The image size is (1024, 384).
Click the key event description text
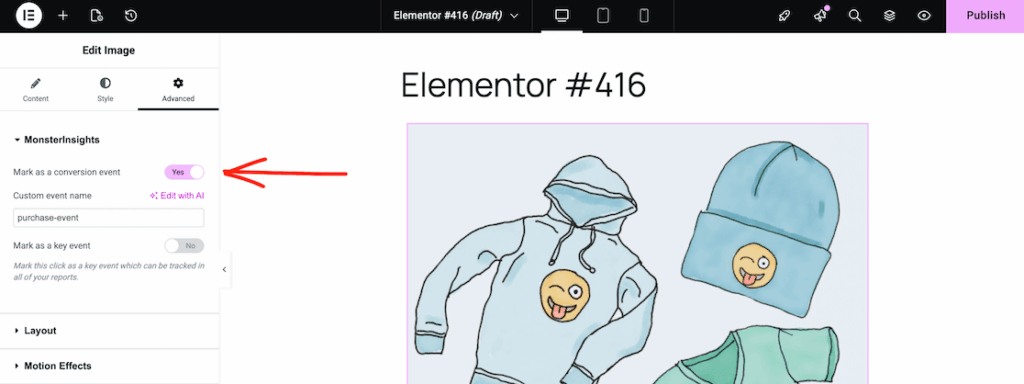coord(108,271)
